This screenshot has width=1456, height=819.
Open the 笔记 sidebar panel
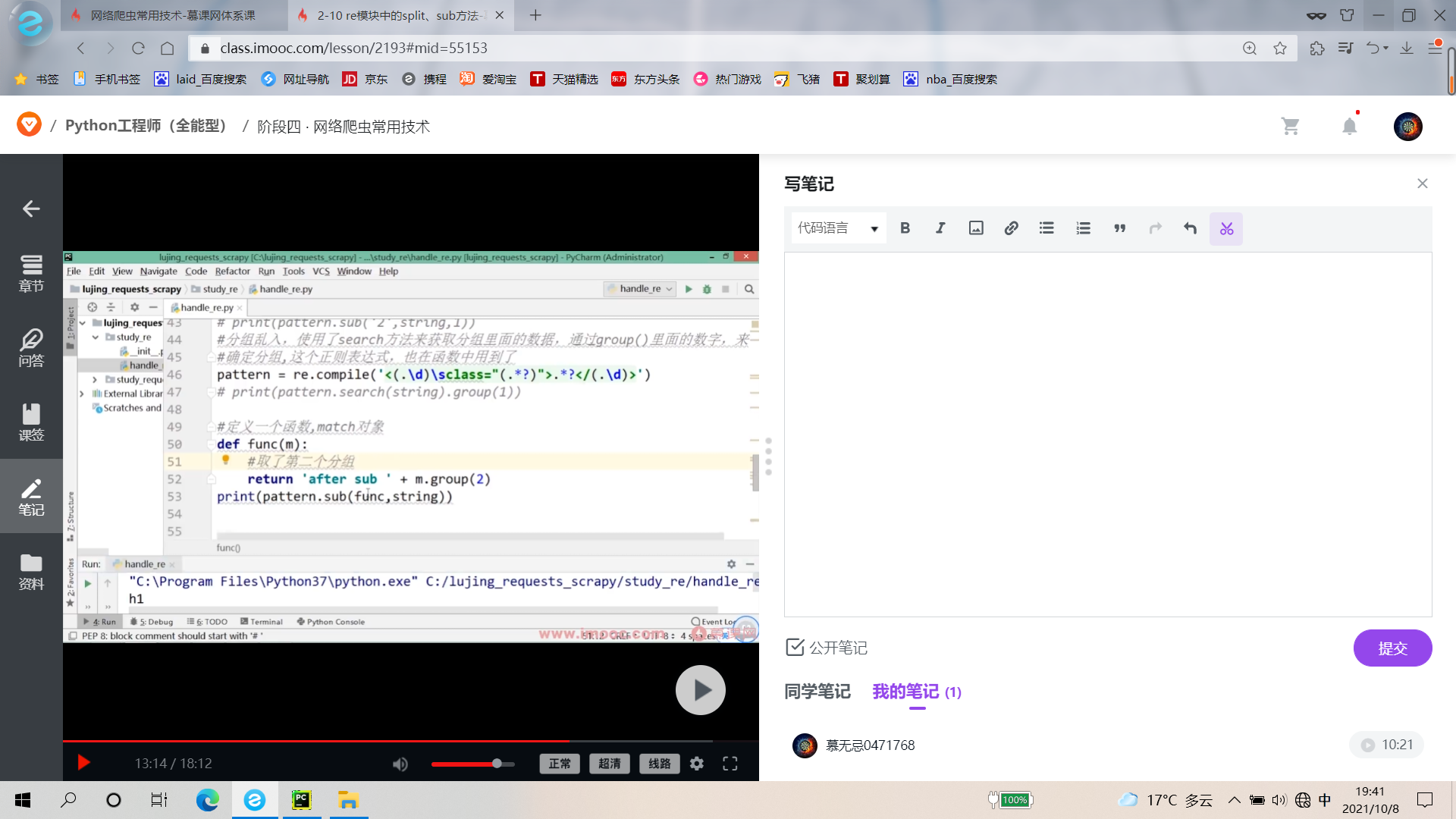point(31,497)
